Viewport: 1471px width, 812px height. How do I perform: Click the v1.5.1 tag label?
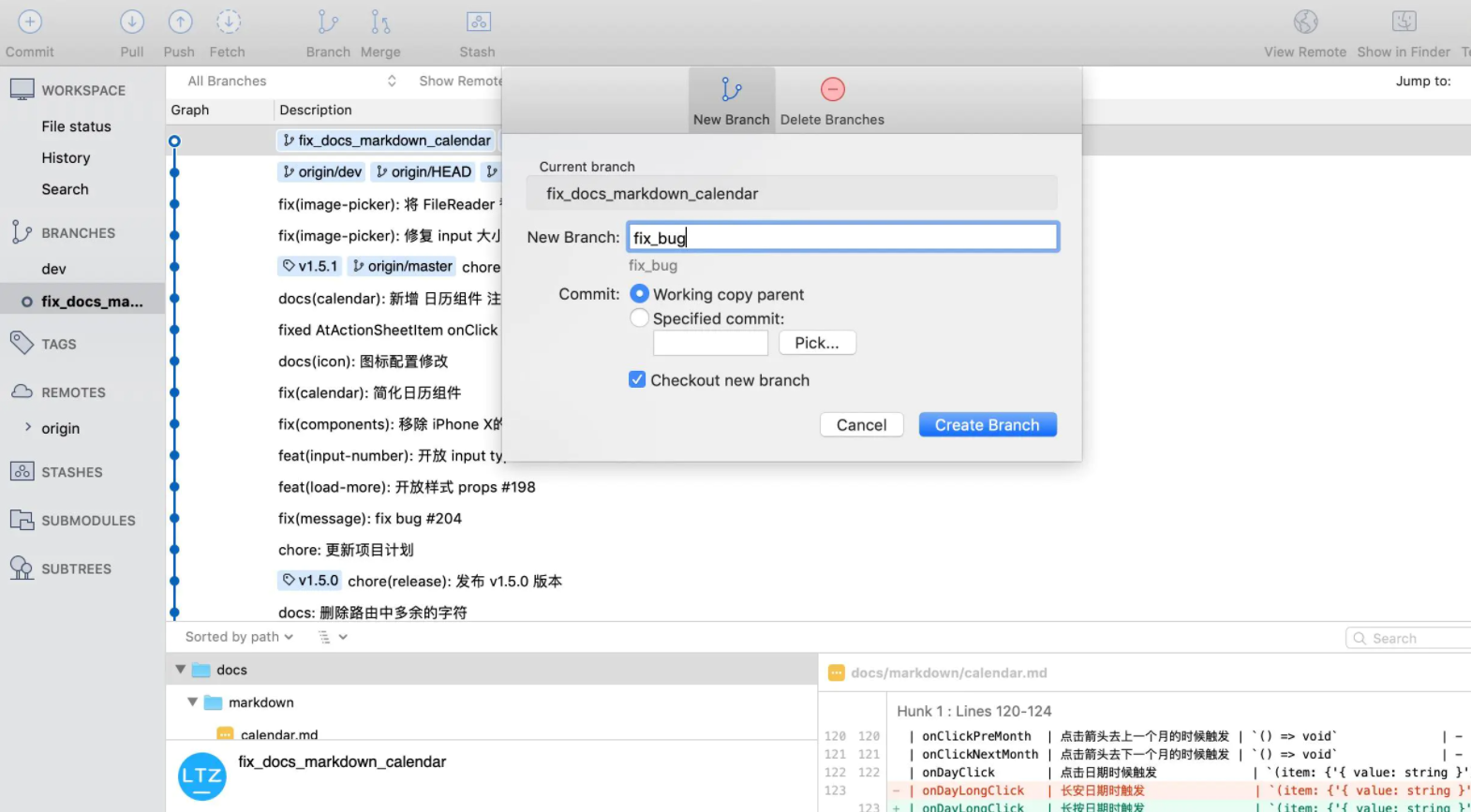pos(310,267)
